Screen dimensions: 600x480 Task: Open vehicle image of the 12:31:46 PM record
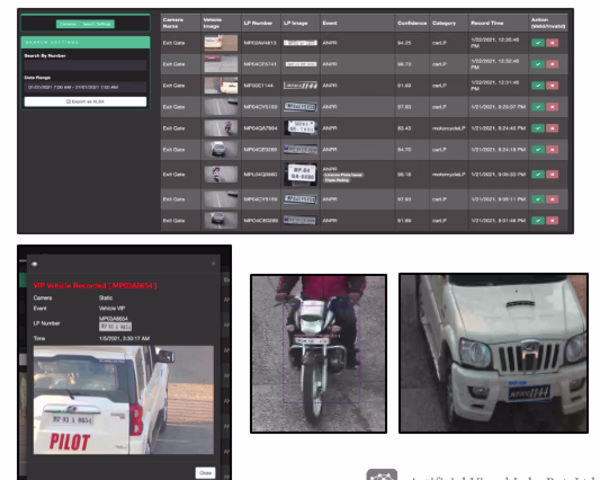coord(221,85)
